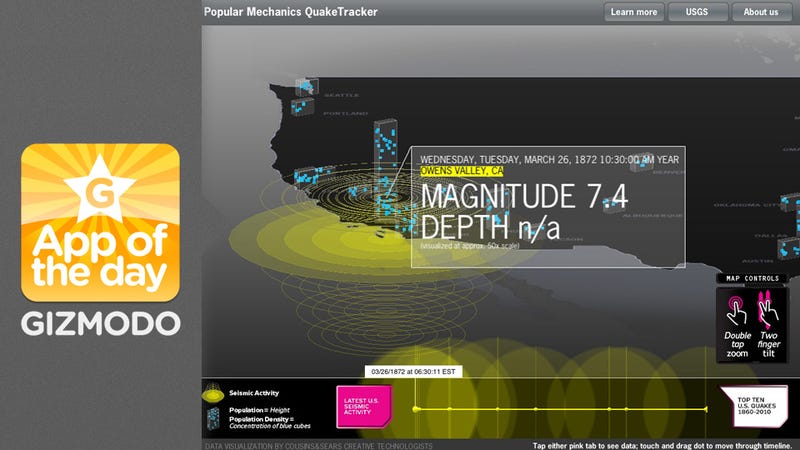The height and width of the screenshot is (450, 800).
Task: Click the Portland population cube on the map
Action: tap(302, 107)
